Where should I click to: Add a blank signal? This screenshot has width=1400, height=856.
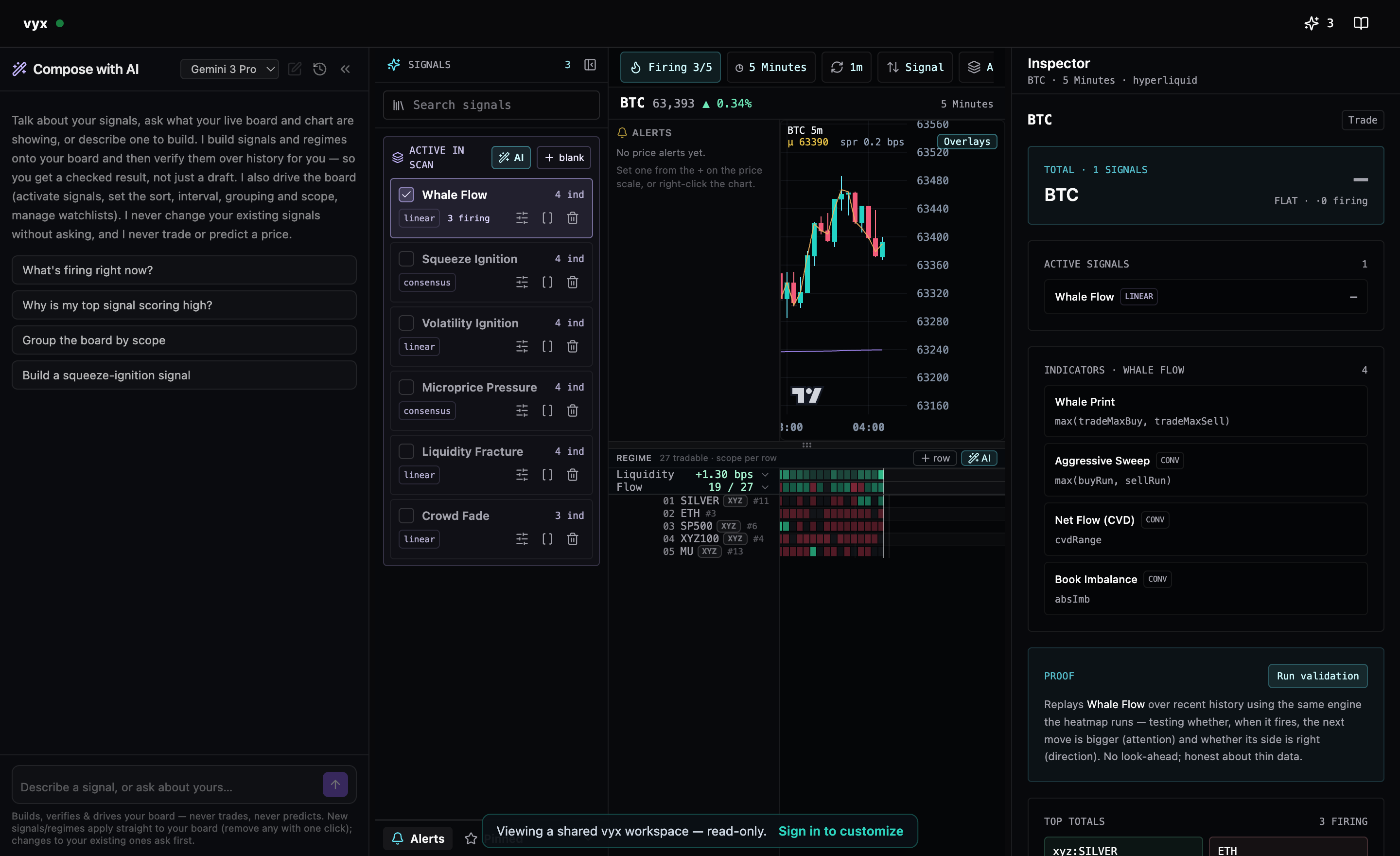[x=563, y=158]
